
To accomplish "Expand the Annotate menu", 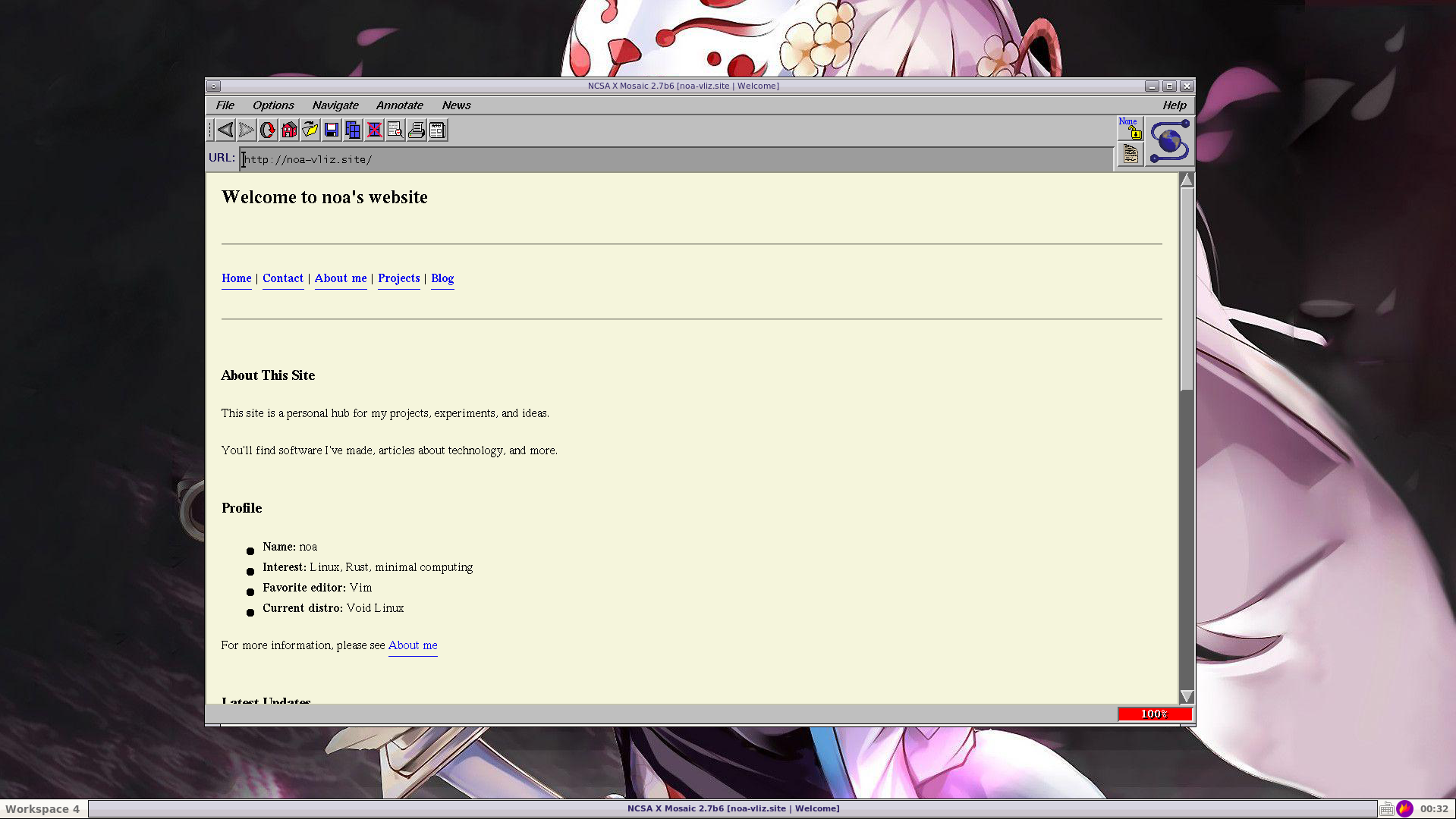I will coord(399,105).
